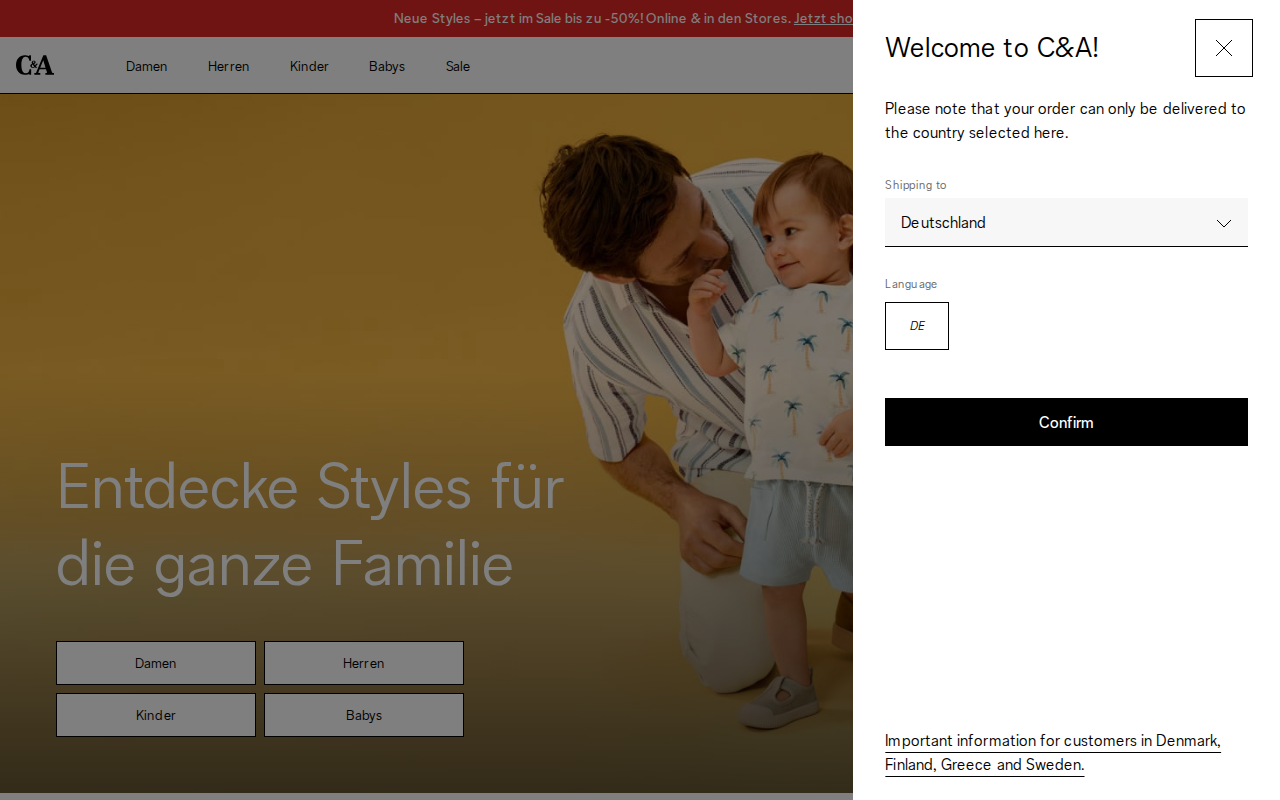Select the DE language option
Image resolution: width=1280 pixels, height=800 pixels.
point(917,326)
